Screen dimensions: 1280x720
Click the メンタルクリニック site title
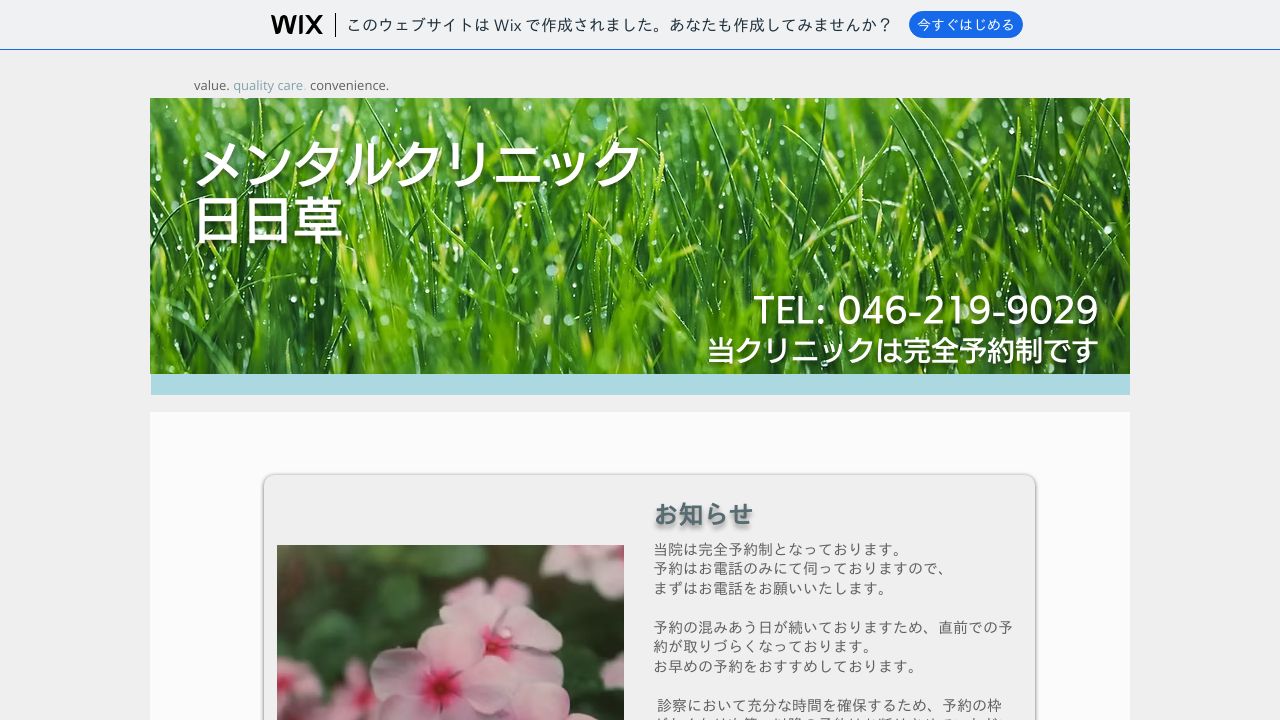coord(417,163)
